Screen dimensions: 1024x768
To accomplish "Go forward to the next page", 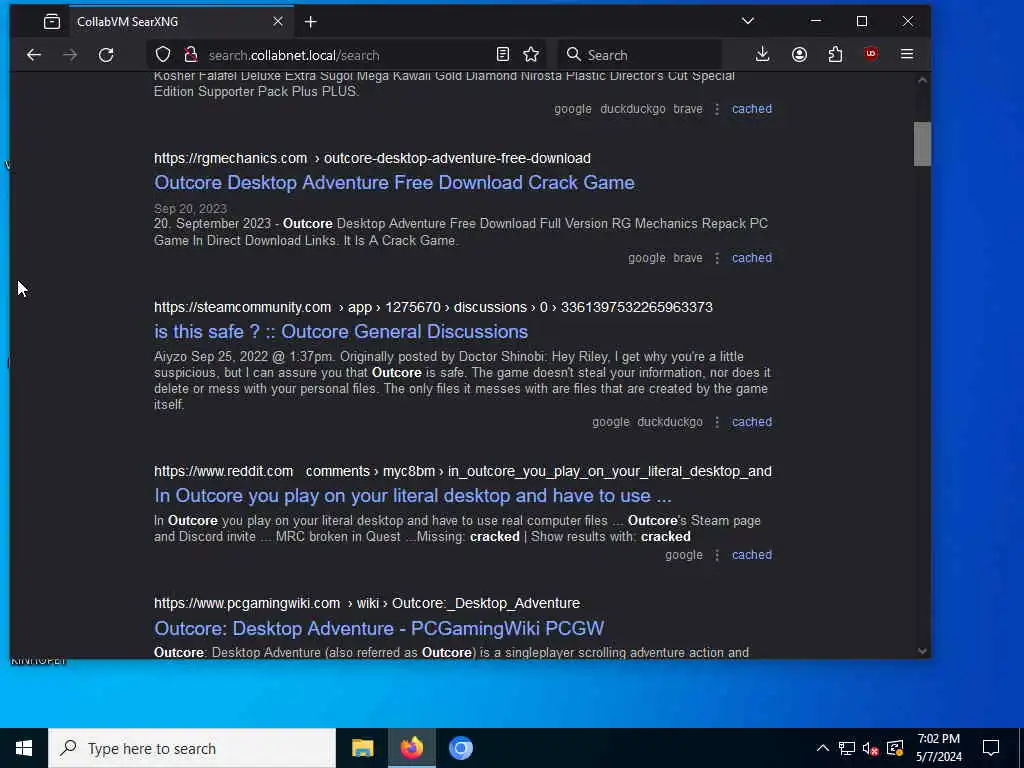I will click(70, 55).
